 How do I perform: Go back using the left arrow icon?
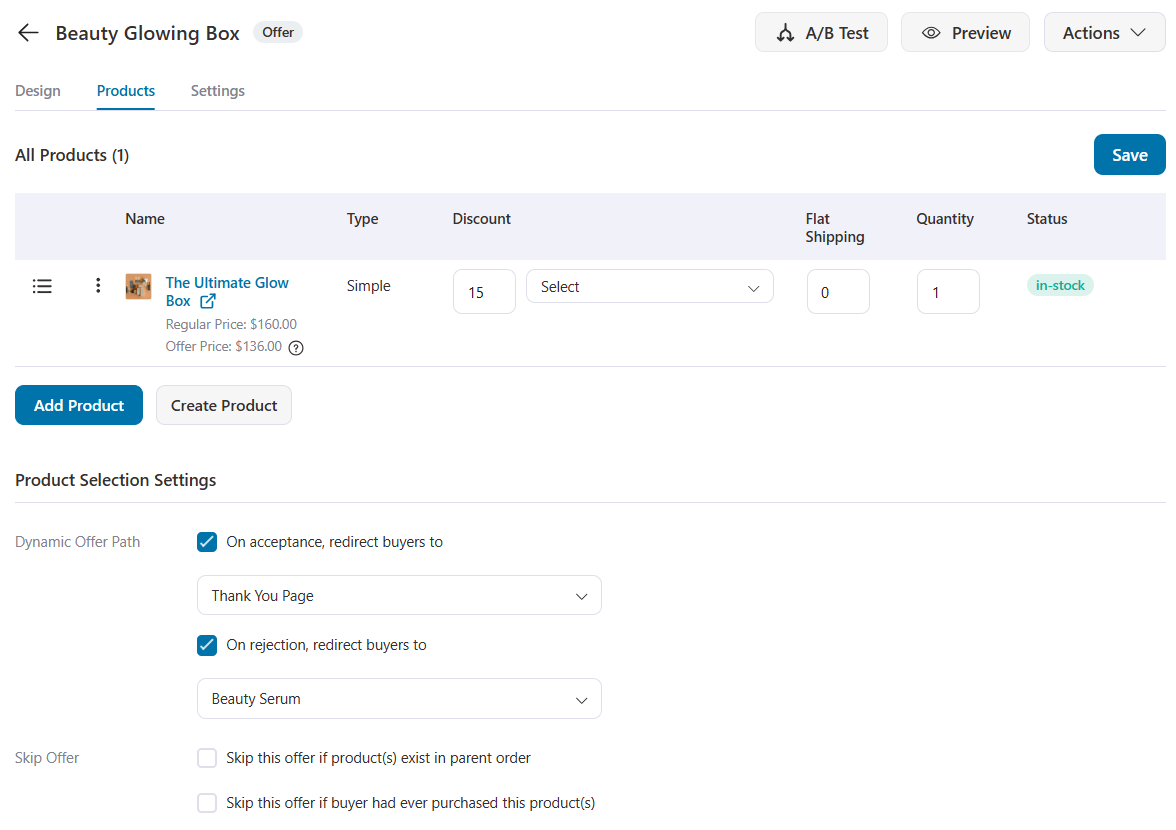(x=28, y=33)
